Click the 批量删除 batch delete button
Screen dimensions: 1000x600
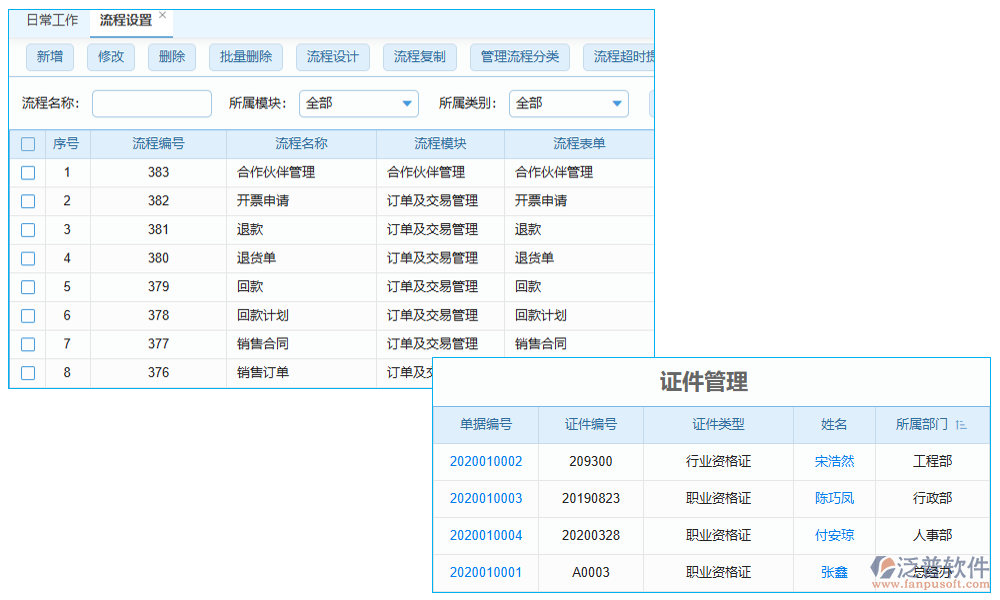click(x=245, y=57)
